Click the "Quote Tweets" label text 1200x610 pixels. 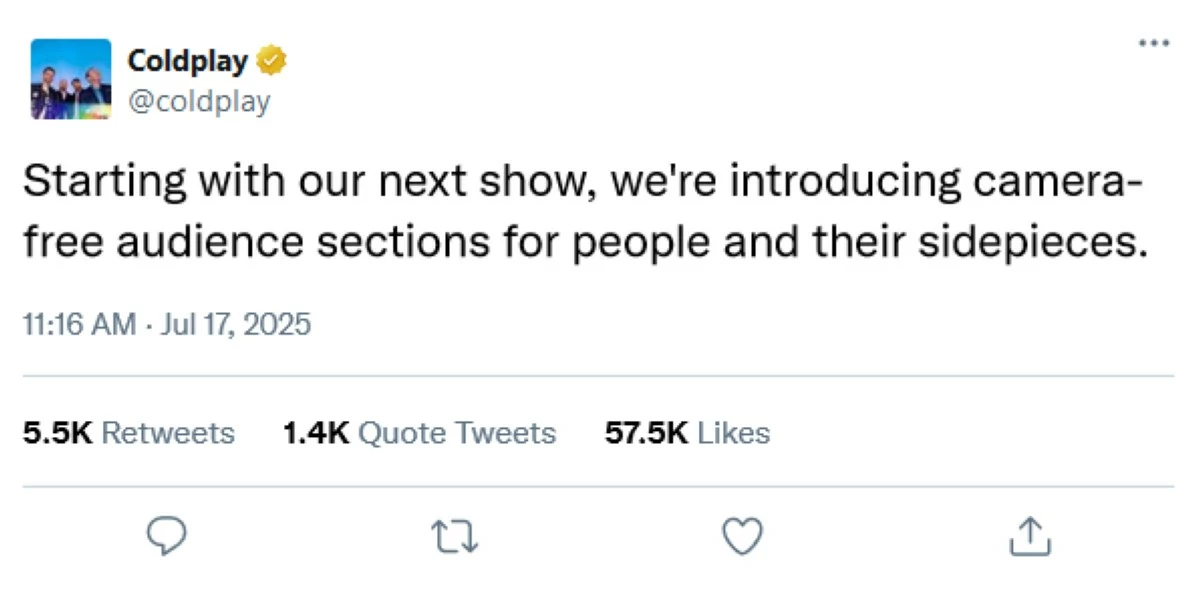pyautogui.click(x=456, y=433)
